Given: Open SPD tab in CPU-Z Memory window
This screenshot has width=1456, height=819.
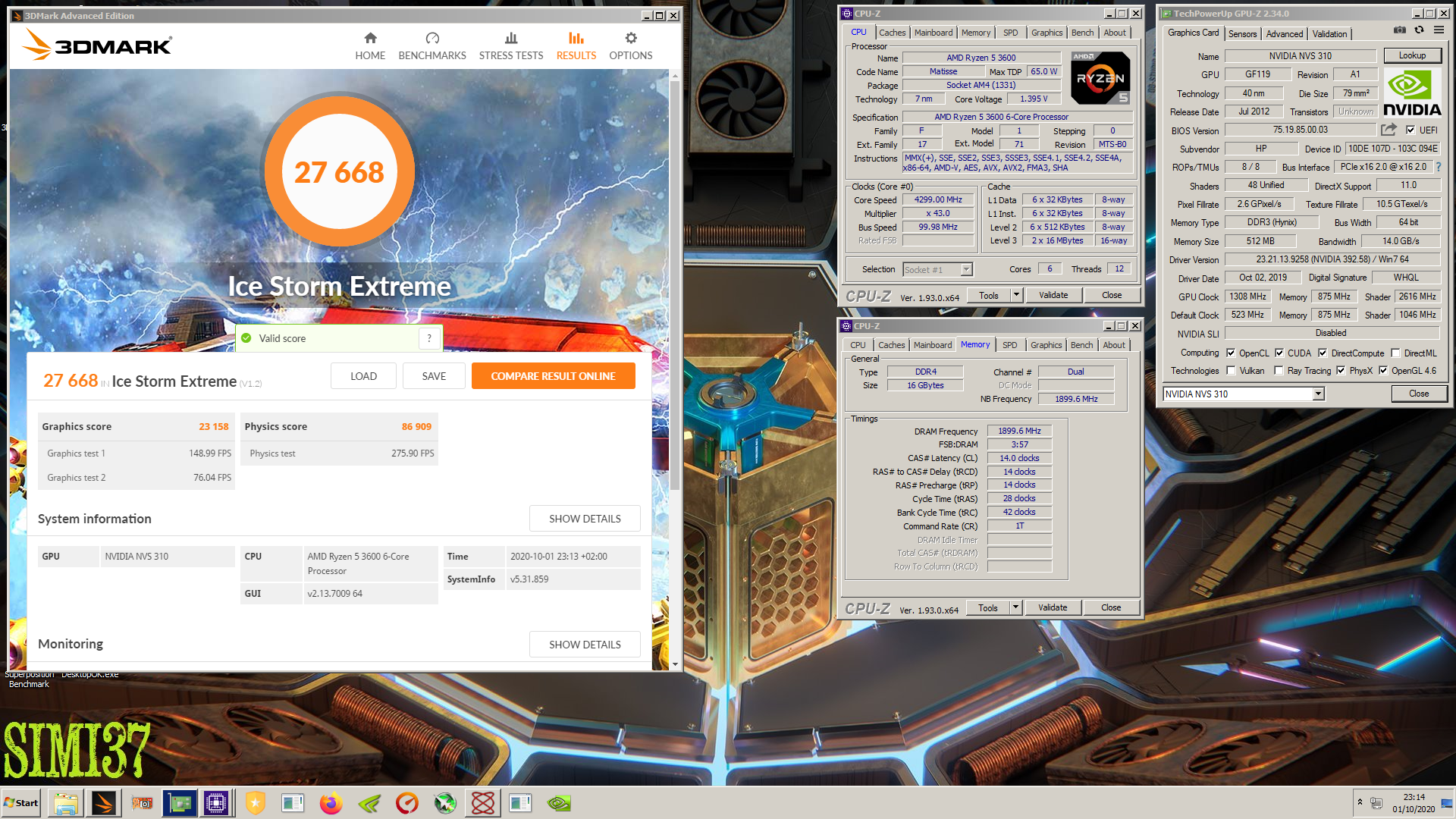Looking at the screenshot, I should click(x=1009, y=345).
